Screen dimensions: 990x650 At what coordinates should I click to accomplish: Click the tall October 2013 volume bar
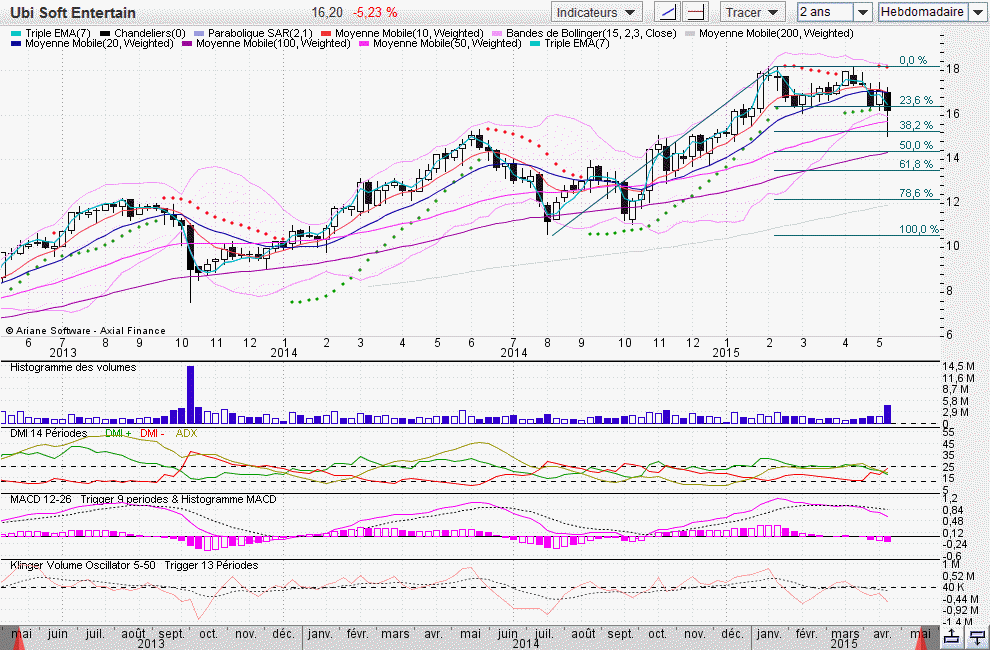pos(190,394)
